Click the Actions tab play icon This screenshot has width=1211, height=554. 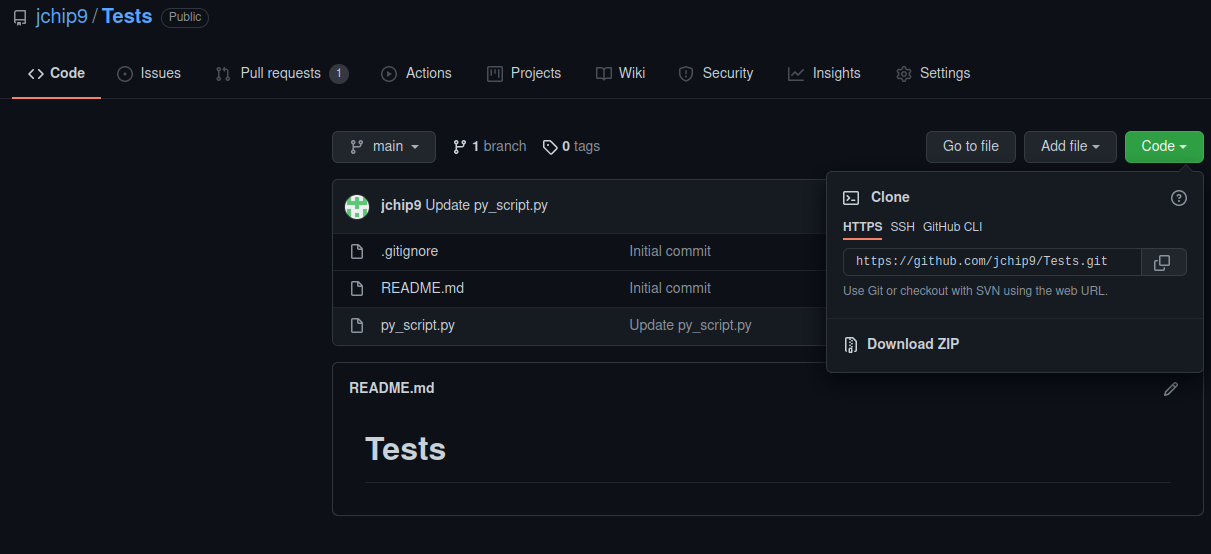click(389, 74)
